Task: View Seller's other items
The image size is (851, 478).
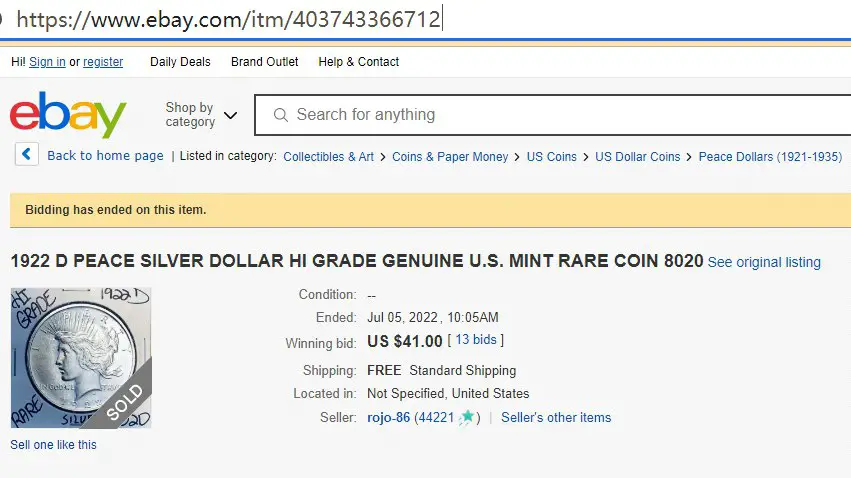Action: coord(556,417)
